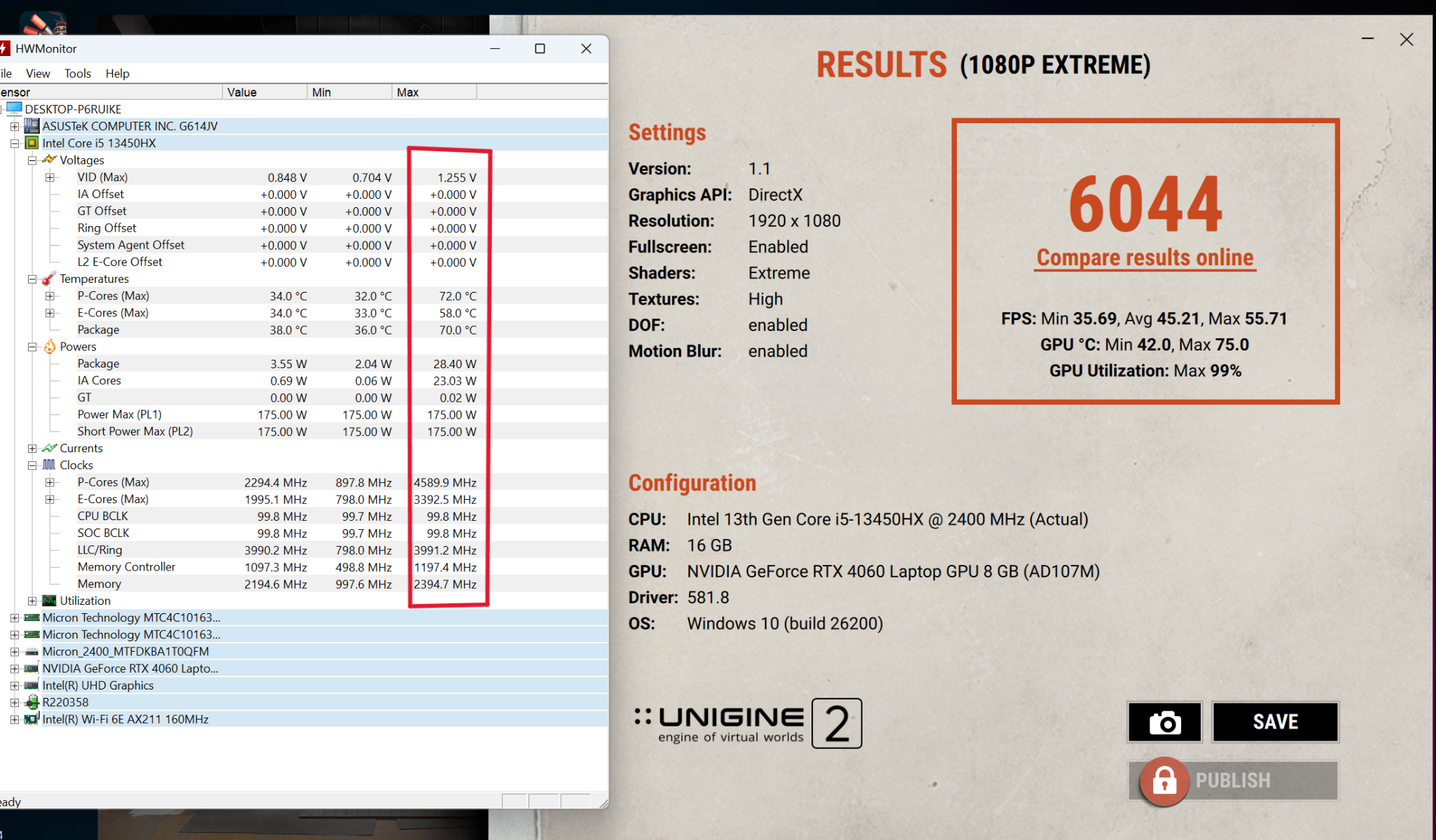Click the Intel Core i5 CPU icon
Screen dimensions: 1436x840
point(32,143)
